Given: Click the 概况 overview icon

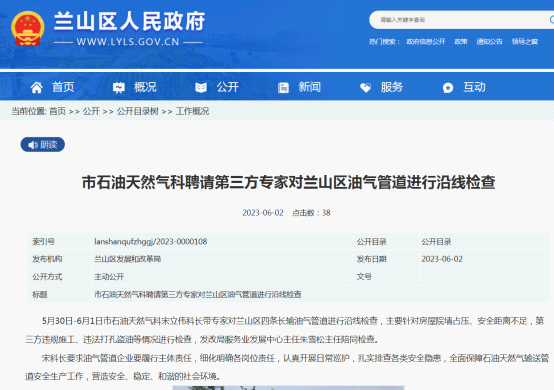Looking at the screenshot, I should pos(119,87).
